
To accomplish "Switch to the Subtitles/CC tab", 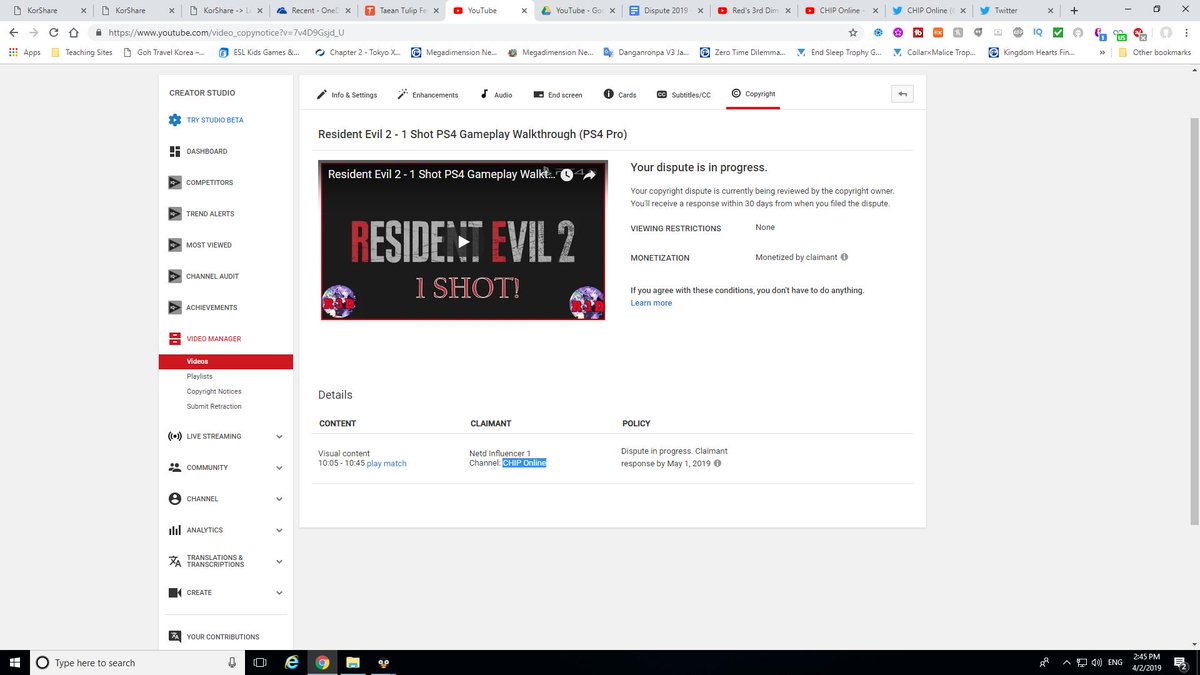I will tap(684, 95).
